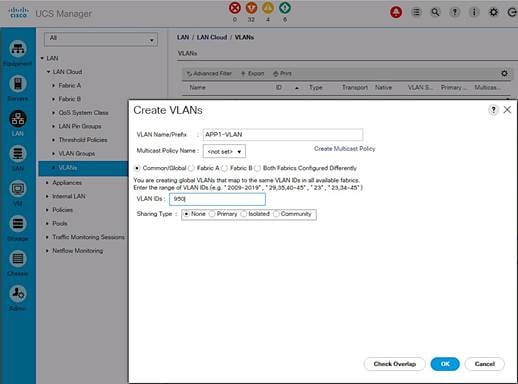Viewport: 518px width, 384px height.
Task: Open the All filter dropdown
Action: (101, 39)
